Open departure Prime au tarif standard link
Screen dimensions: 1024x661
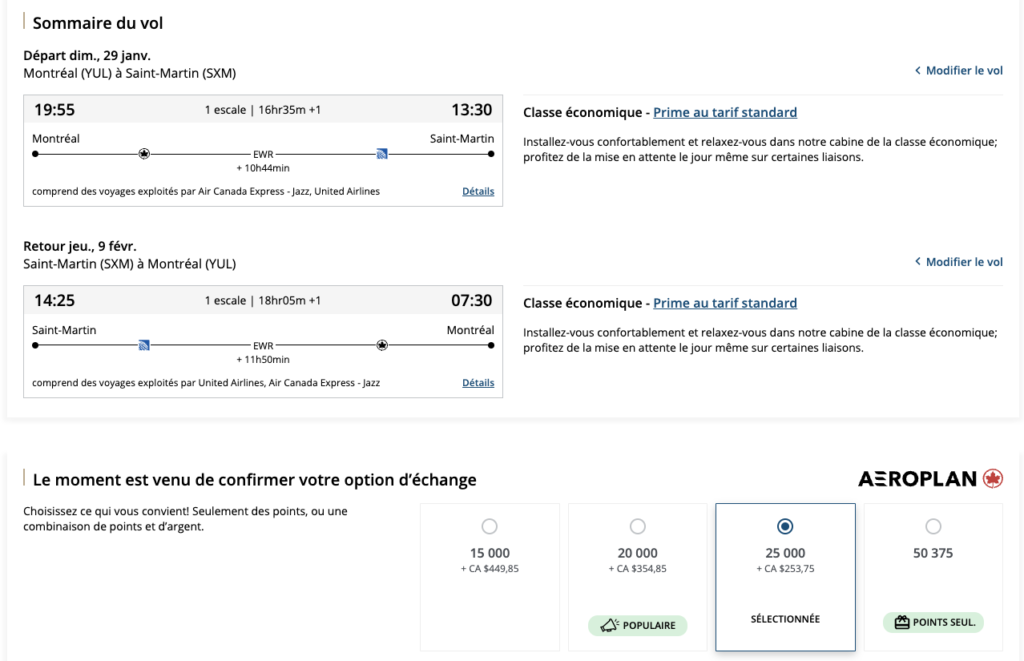coord(725,112)
